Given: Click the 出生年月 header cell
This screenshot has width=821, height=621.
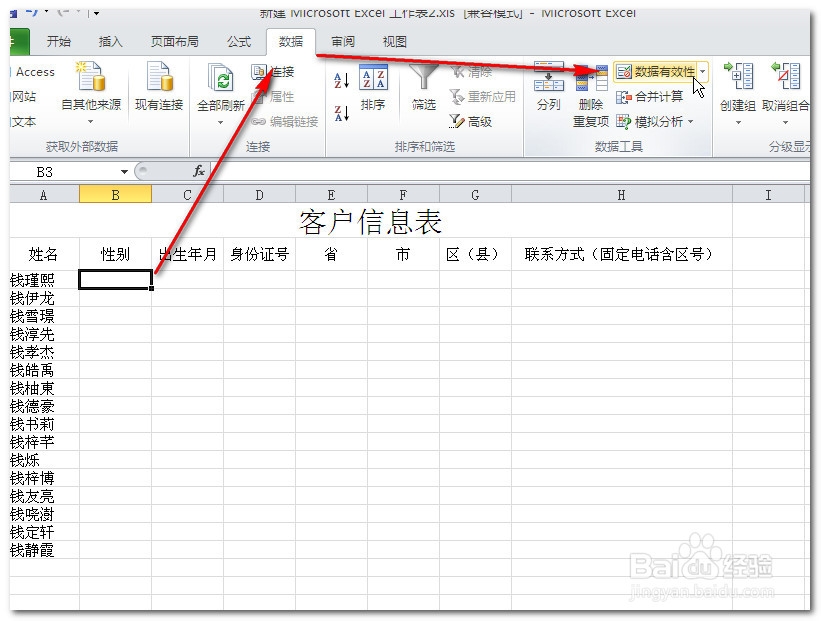Looking at the screenshot, I should pyautogui.click(x=187, y=254).
